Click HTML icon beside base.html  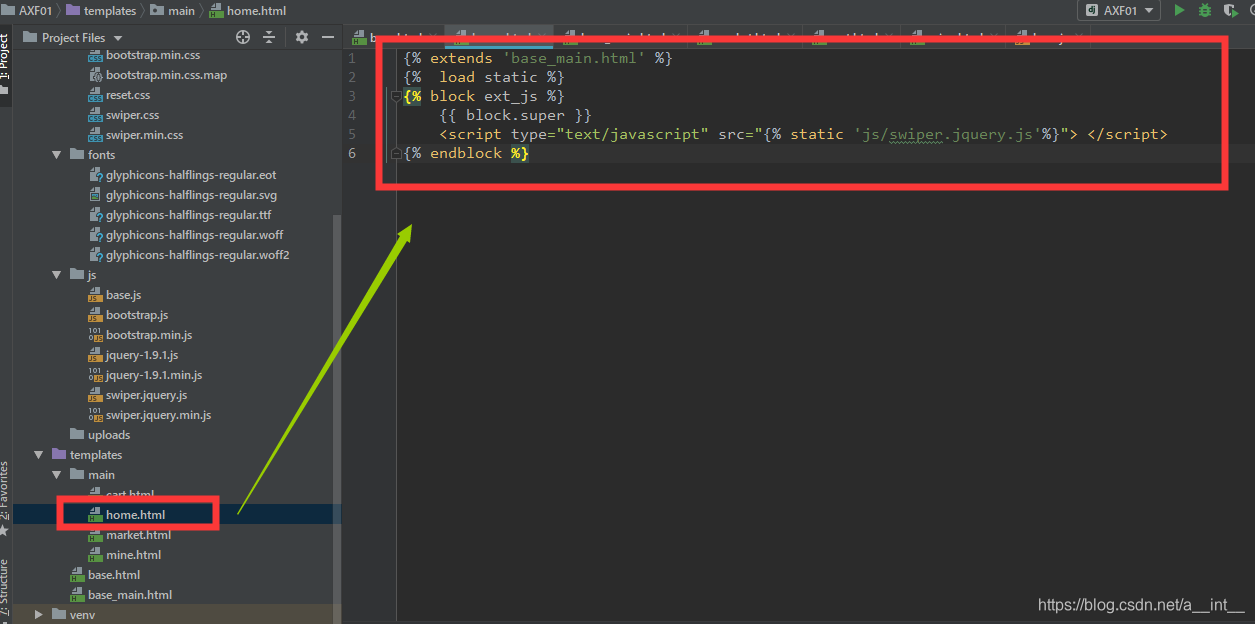(77, 575)
